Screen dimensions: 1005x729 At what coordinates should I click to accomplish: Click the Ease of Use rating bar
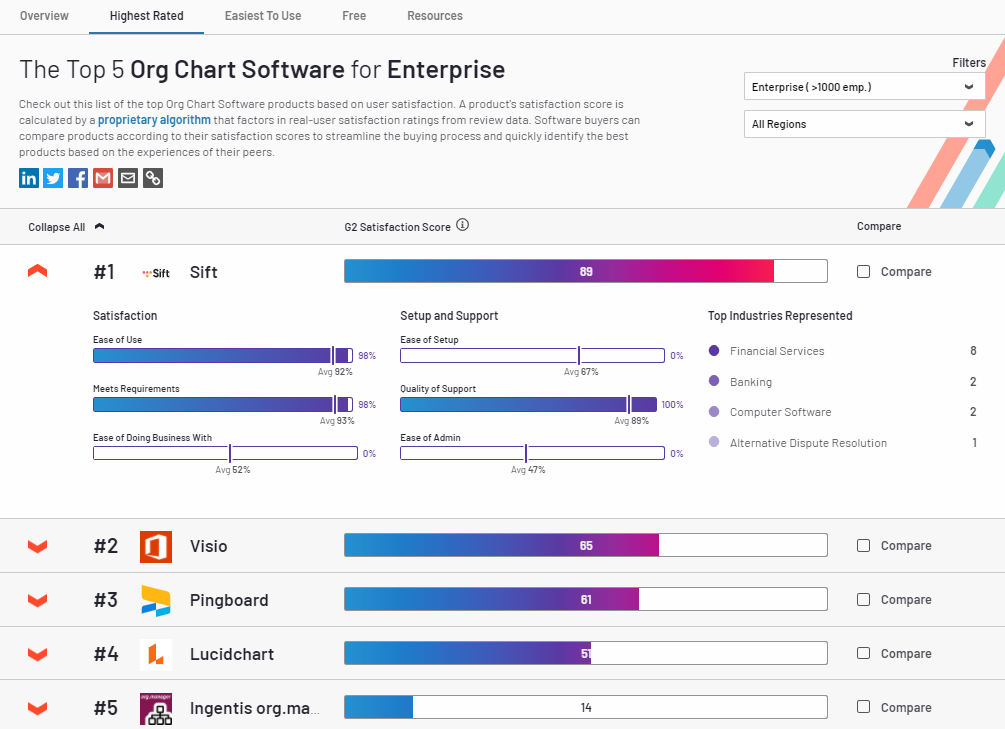coord(223,355)
